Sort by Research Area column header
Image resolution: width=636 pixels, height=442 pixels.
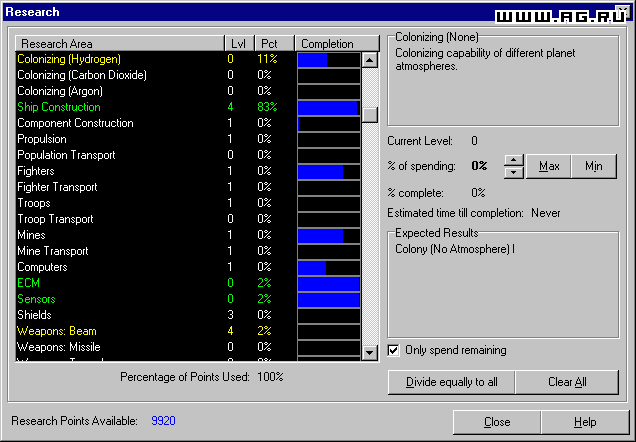tap(120, 43)
